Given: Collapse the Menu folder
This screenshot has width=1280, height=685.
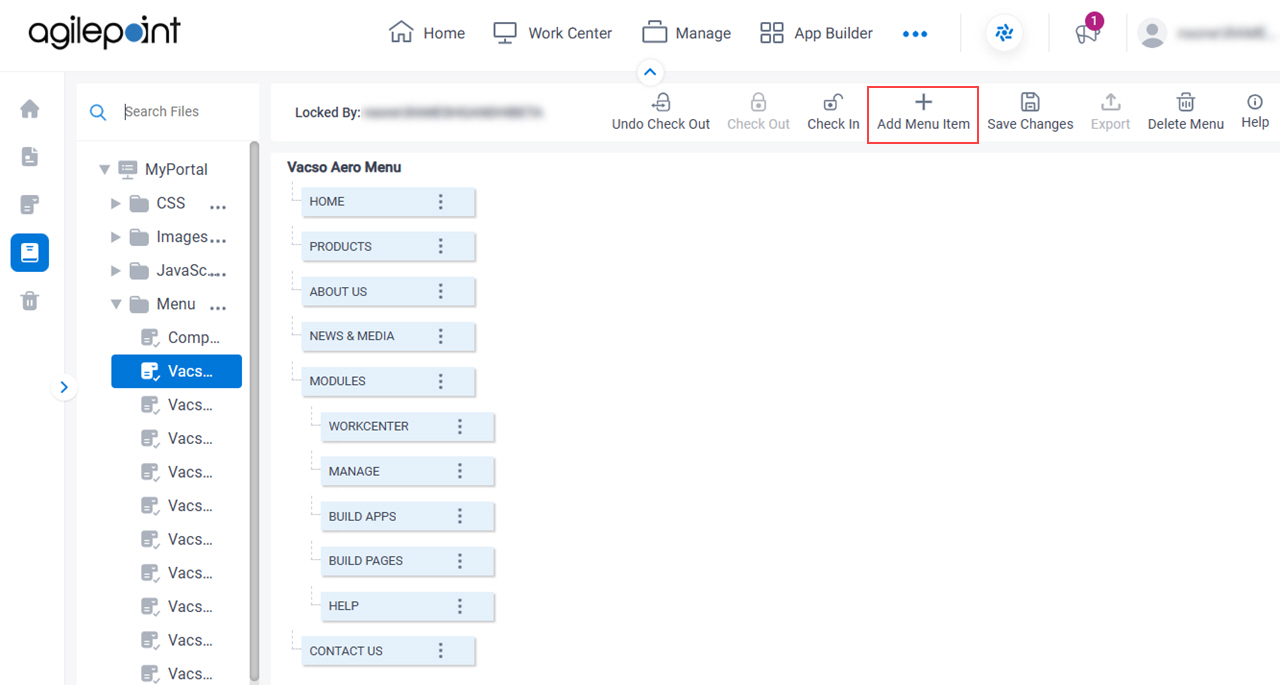Looking at the screenshot, I should coord(116,304).
